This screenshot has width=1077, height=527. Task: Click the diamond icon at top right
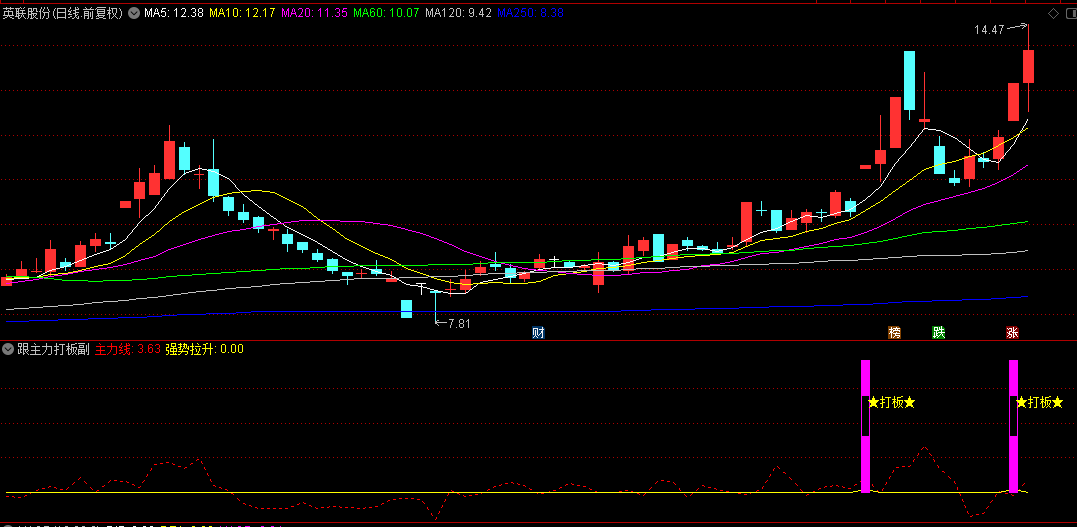[1053, 14]
